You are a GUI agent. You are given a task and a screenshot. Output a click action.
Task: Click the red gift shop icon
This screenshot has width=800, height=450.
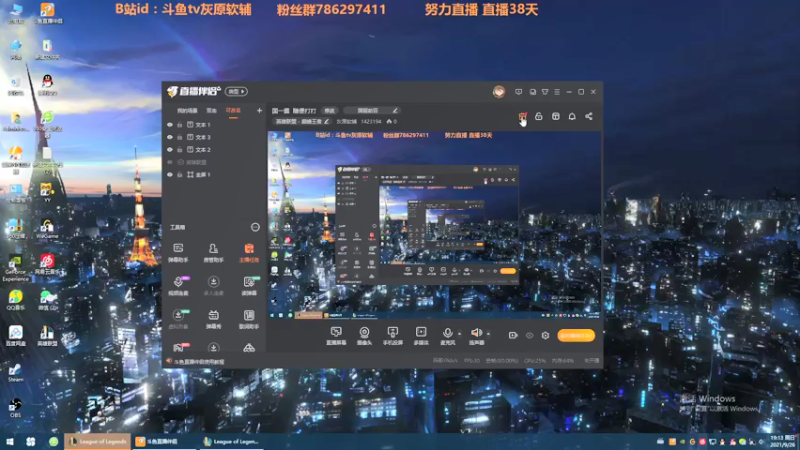point(522,116)
